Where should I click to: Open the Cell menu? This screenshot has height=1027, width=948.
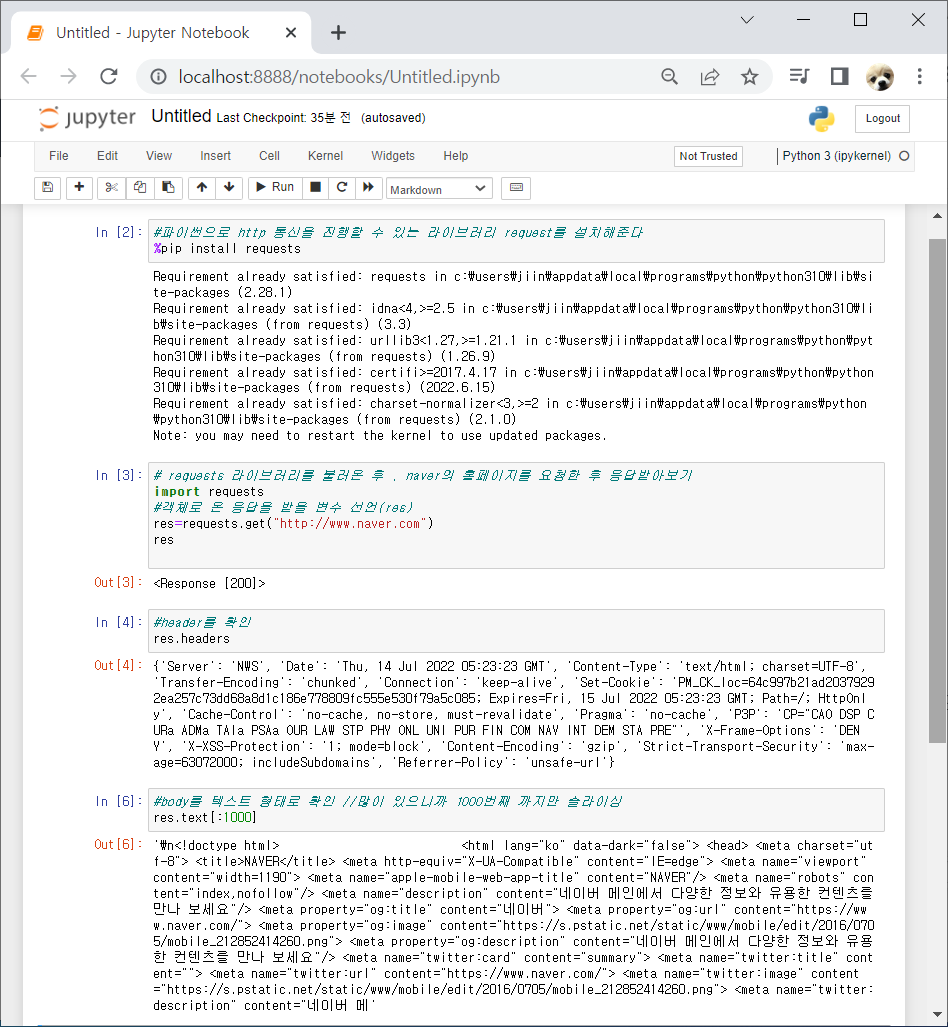(269, 156)
